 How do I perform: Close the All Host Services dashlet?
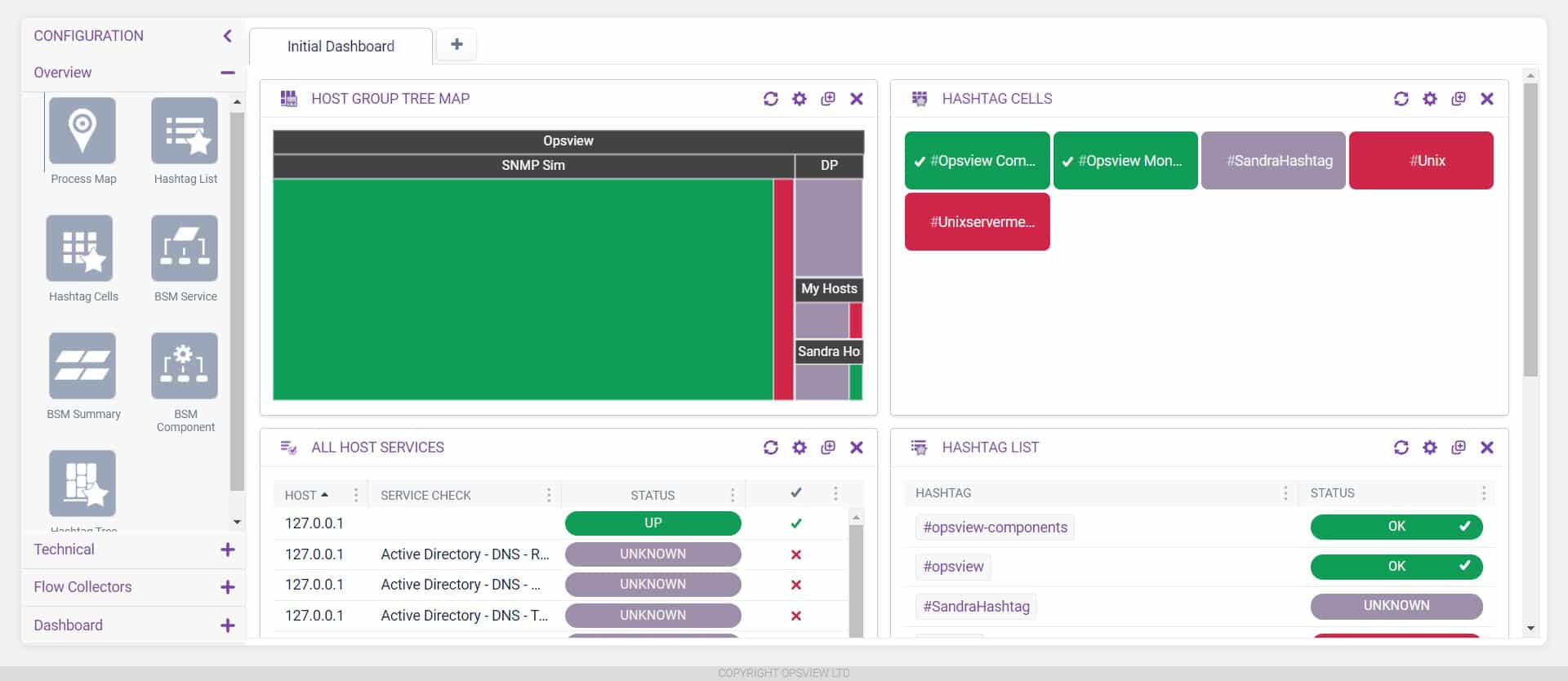[x=857, y=447]
